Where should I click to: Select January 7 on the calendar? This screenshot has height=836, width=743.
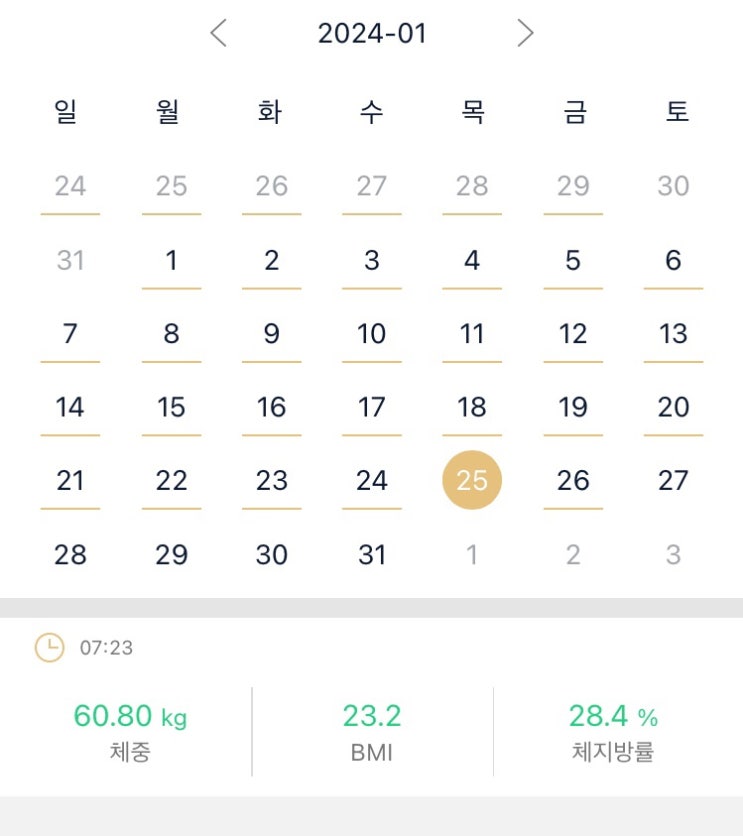(70, 334)
